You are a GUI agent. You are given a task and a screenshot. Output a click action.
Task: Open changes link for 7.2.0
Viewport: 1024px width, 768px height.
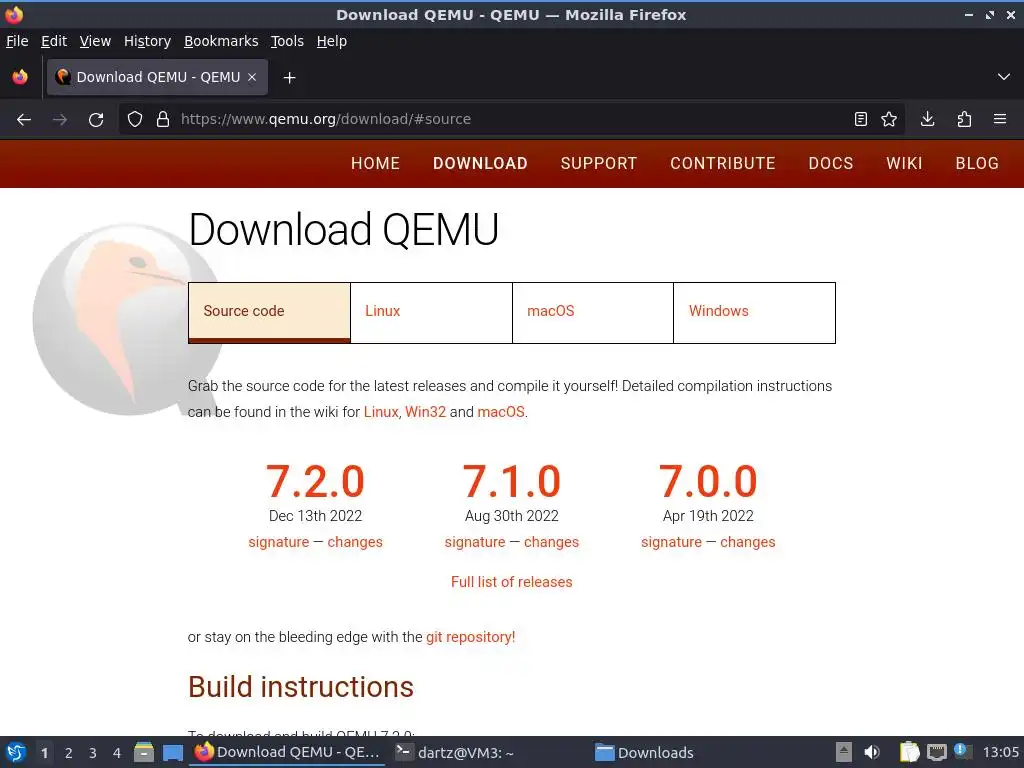[355, 542]
